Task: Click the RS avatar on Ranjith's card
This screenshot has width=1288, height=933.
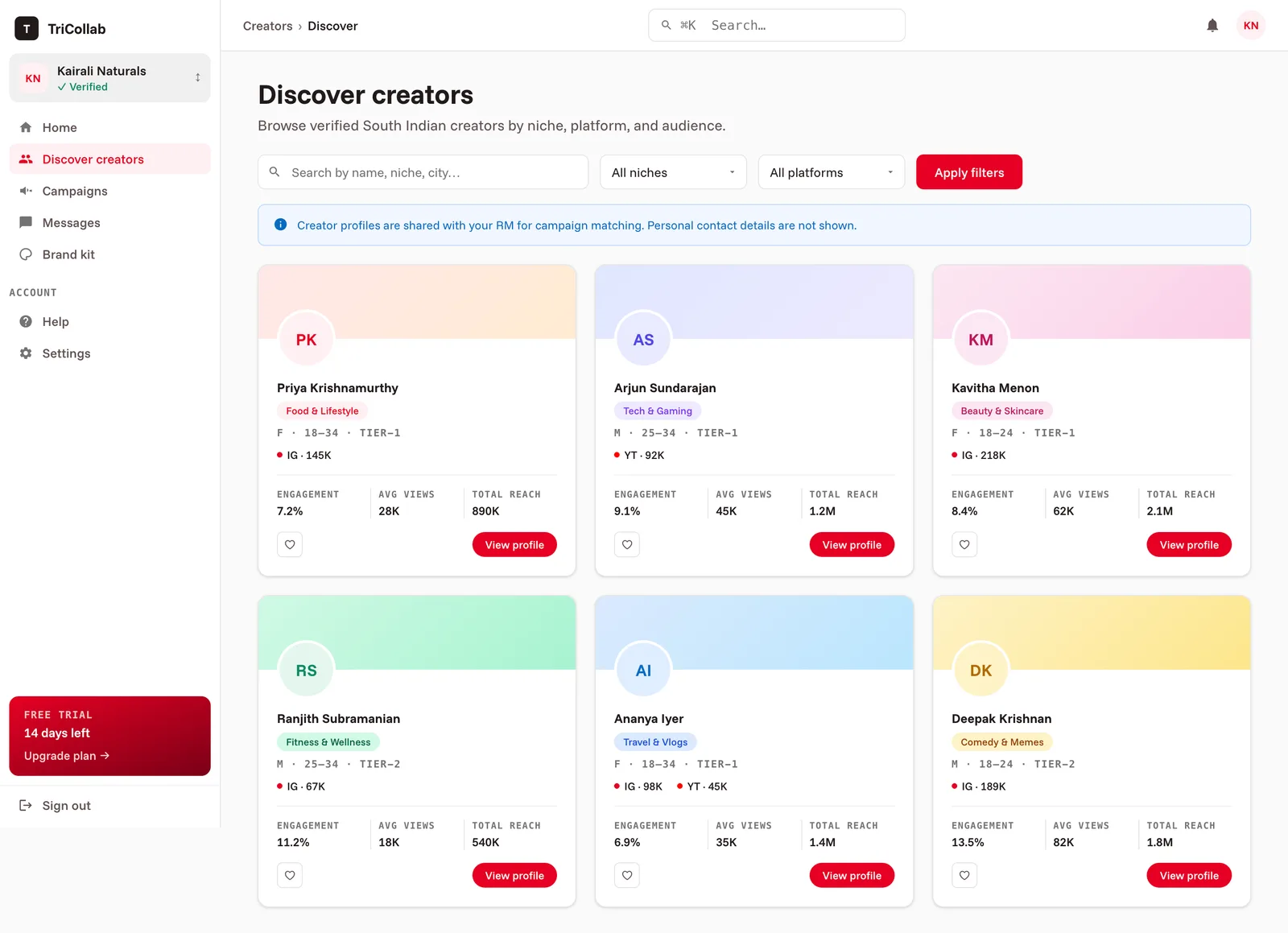Action: (x=306, y=671)
